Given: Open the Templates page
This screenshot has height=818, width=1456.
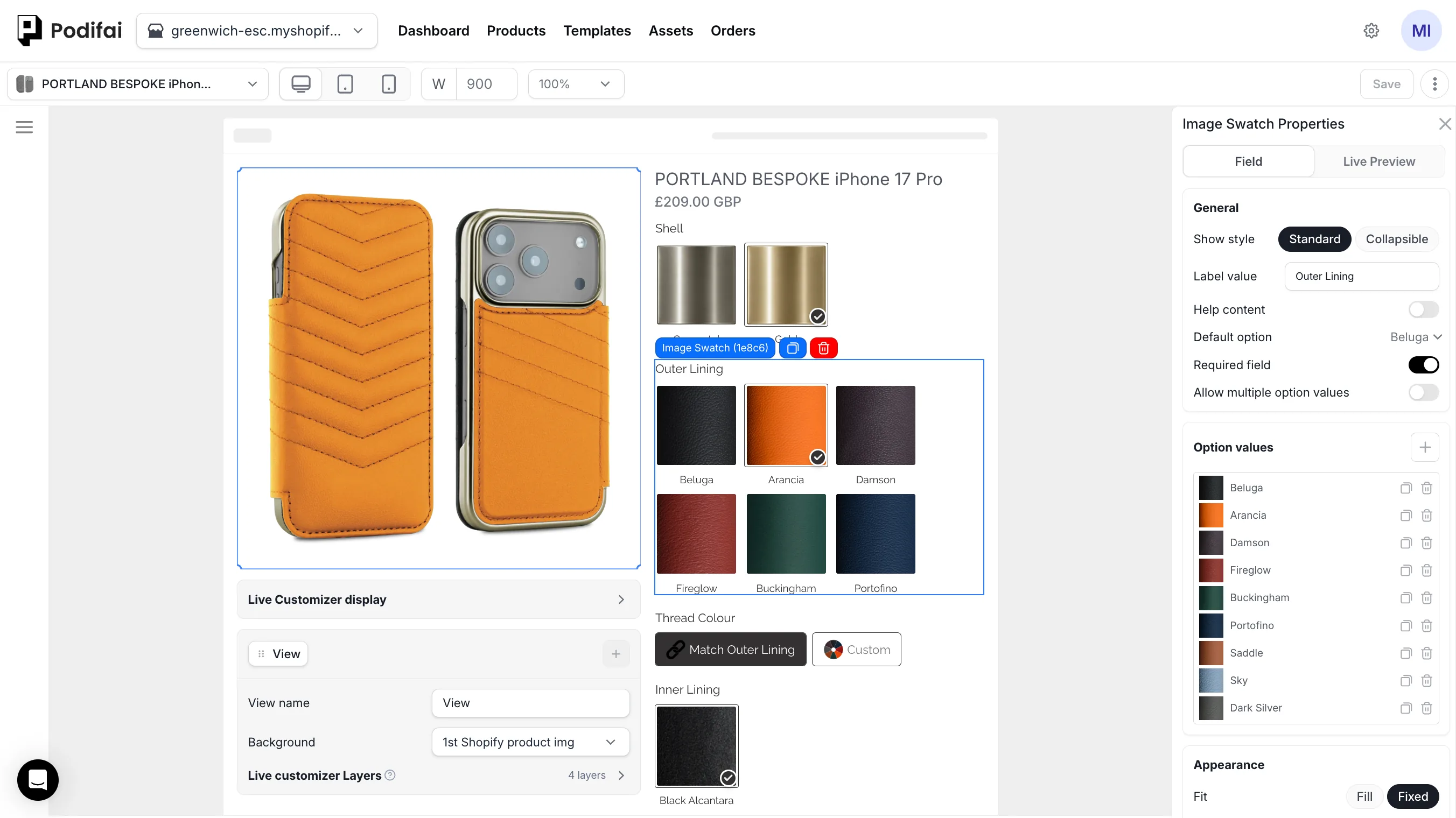Looking at the screenshot, I should pyautogui.click(x=597, y=31).
